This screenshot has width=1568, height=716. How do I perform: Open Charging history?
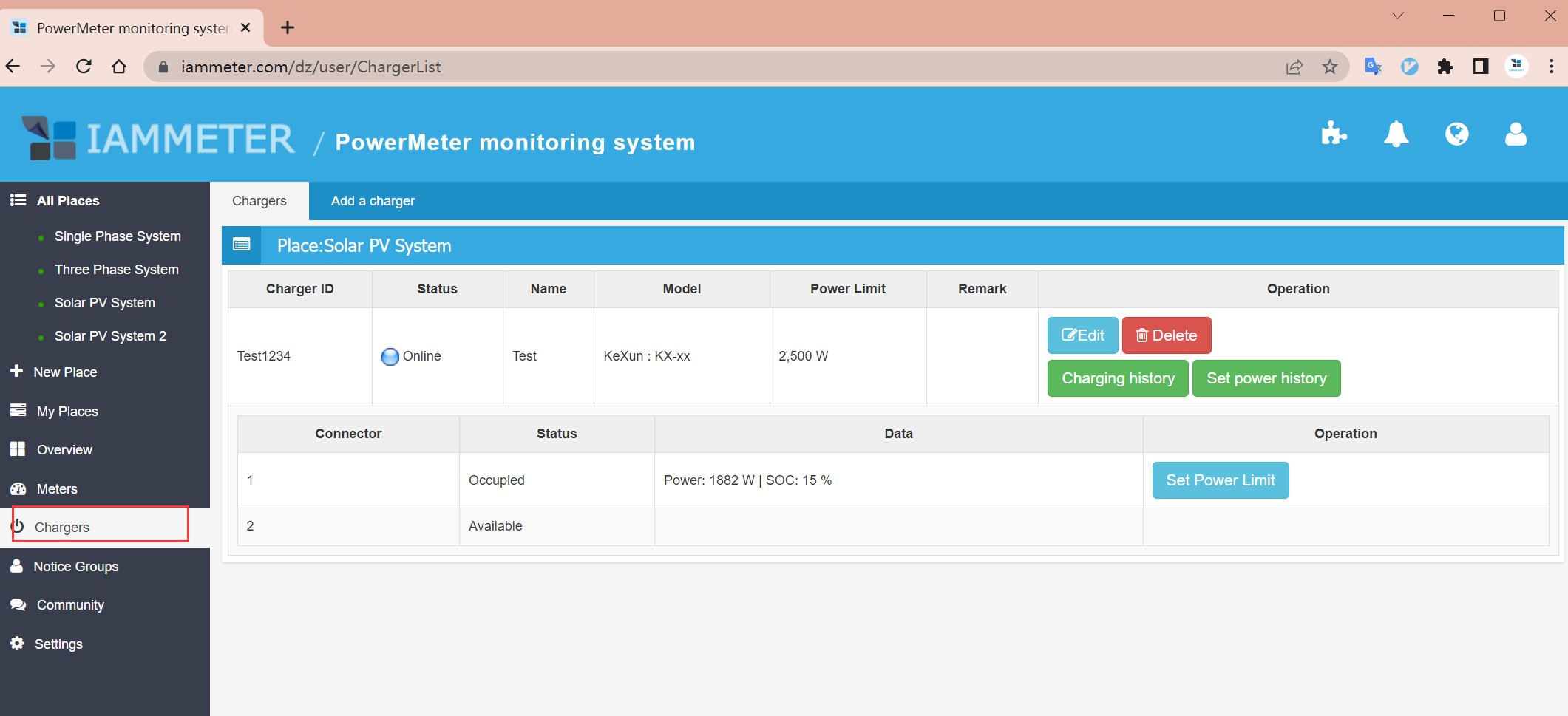(x=1117, y=378)
